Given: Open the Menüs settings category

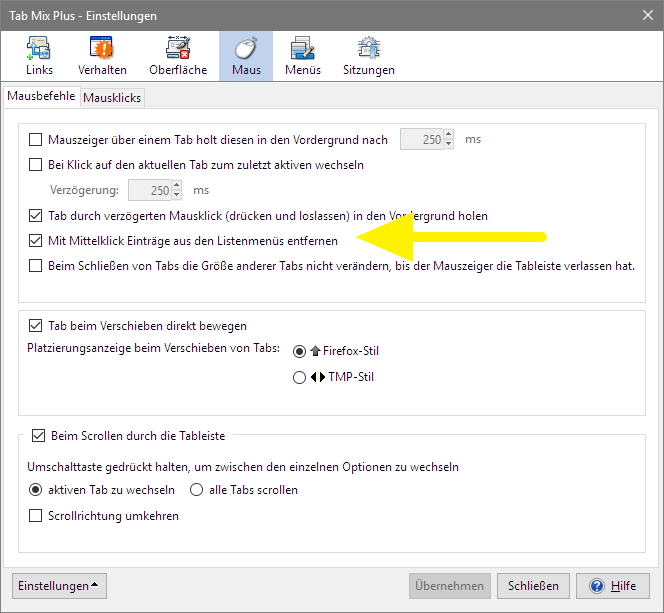Looking at the screenshot, I should click(x=303, y=56).
